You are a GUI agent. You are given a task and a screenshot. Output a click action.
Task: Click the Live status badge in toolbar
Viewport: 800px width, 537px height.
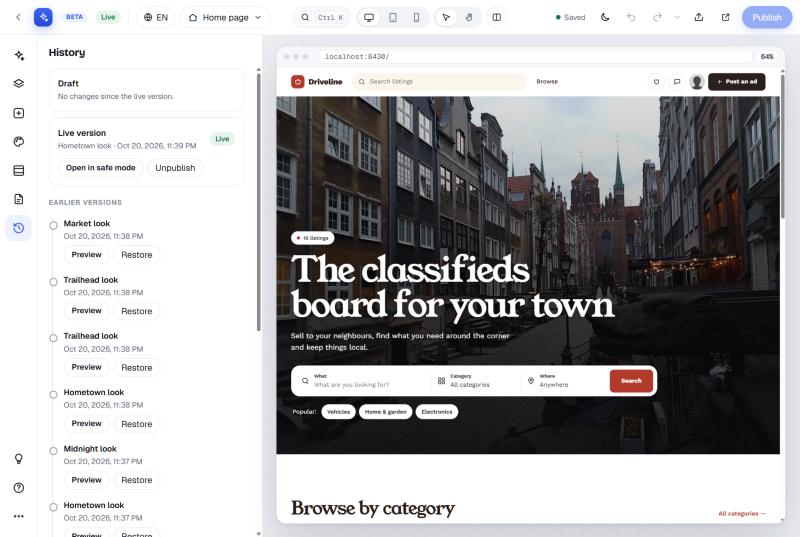(x=108, y=17)
